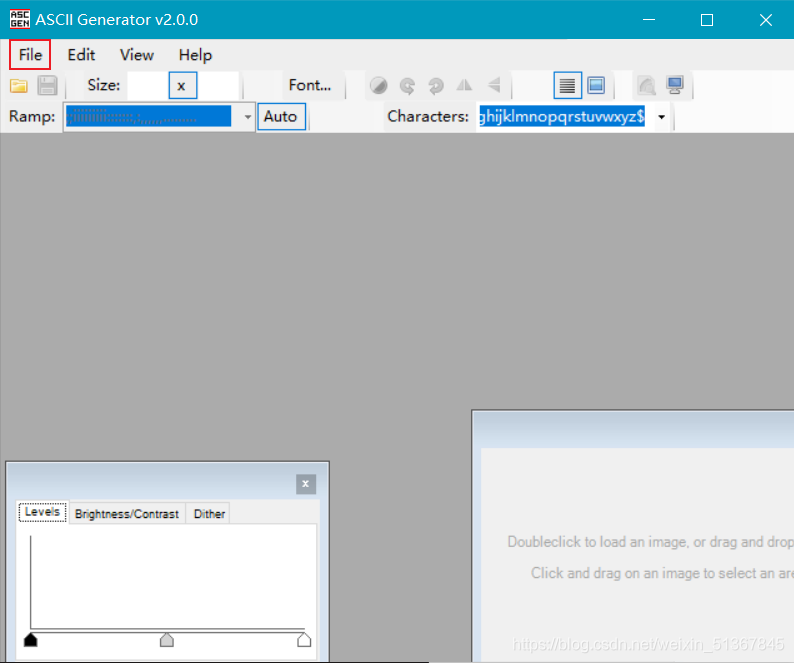Click the white maximum level slider handle

tap(304, 640)
